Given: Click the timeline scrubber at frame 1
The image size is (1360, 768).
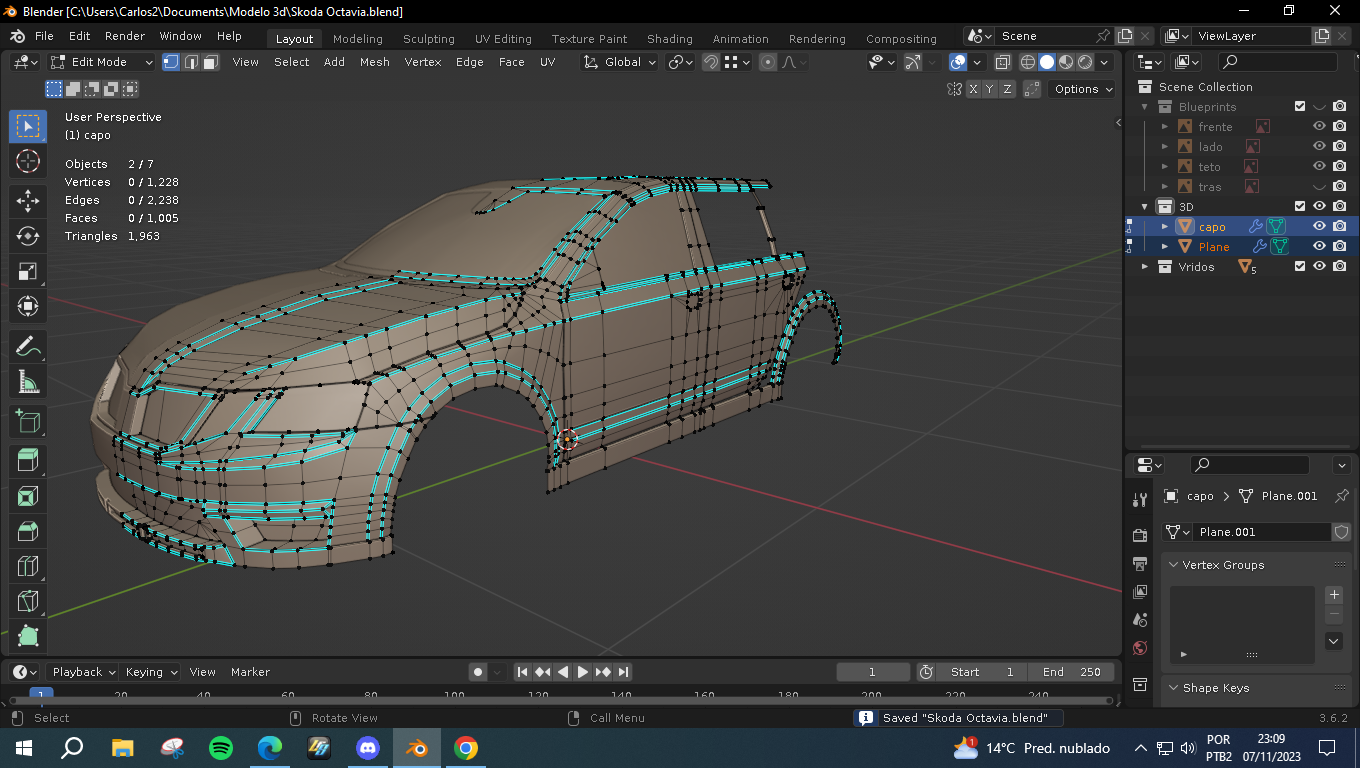Looking at the screenshot, I should click(x=41, y=694).
